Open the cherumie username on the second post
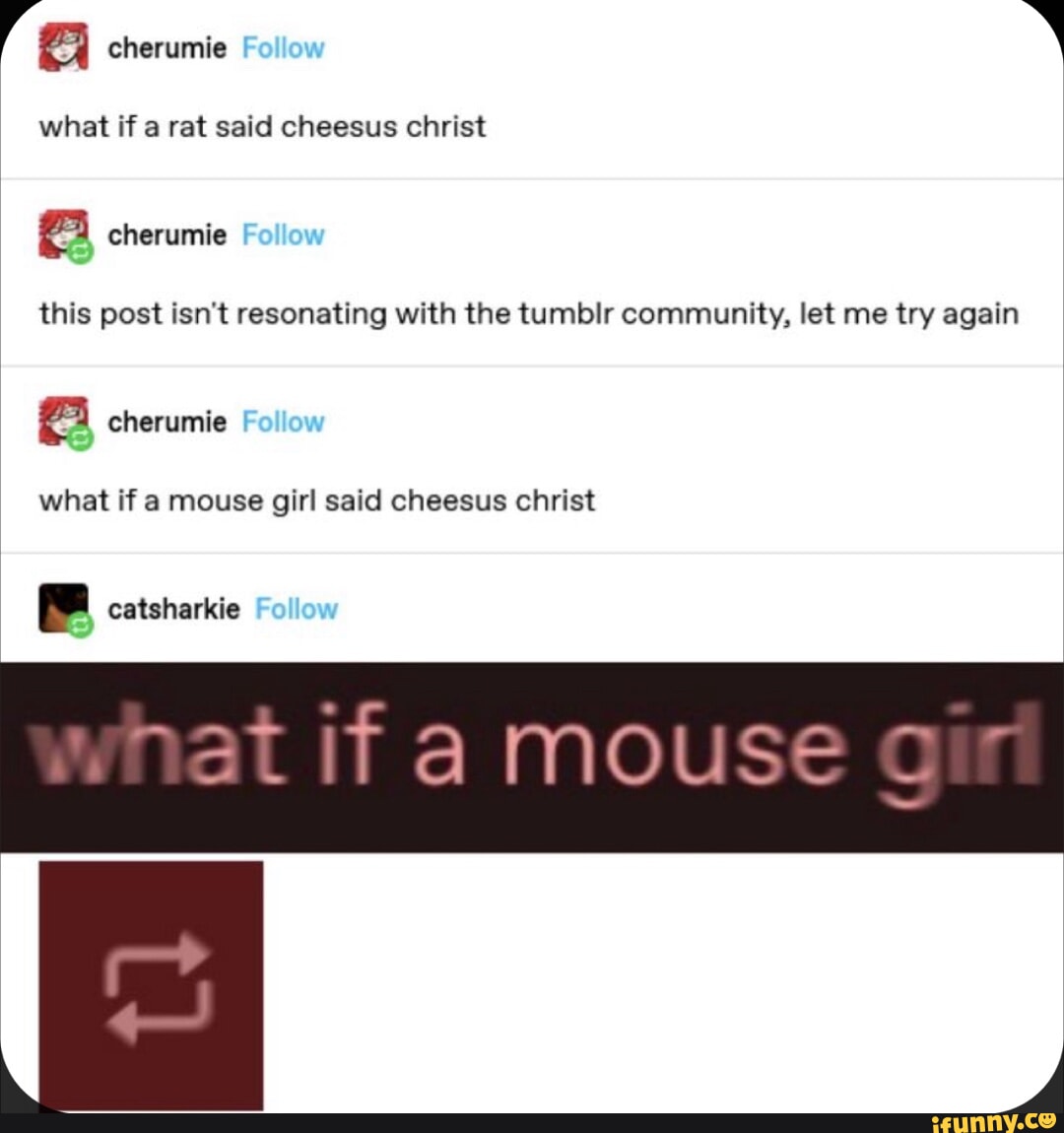 point(166,235)
